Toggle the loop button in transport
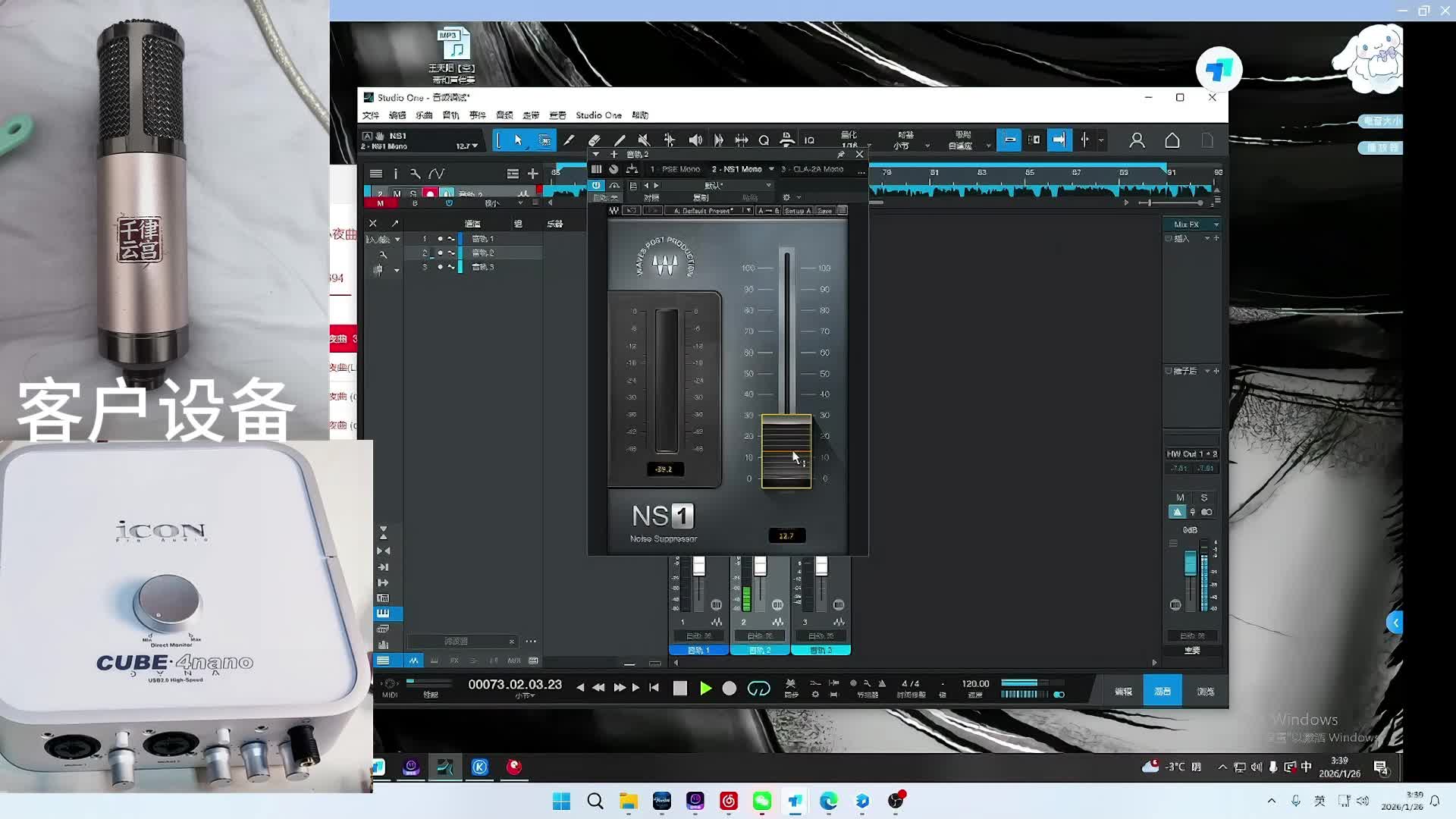Screen dimensions: 1456x819 (758, 688)
